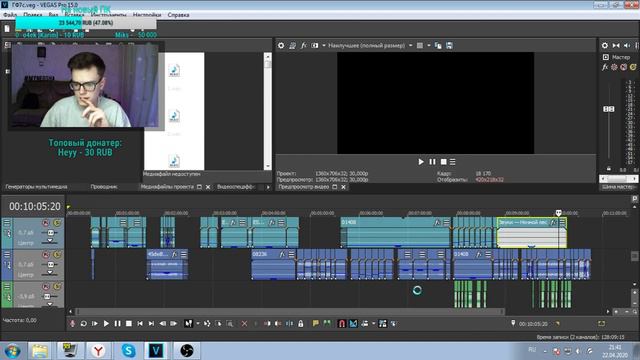Open the Справка menu
This screenshot has height=360, width=640.
[178, 15]
